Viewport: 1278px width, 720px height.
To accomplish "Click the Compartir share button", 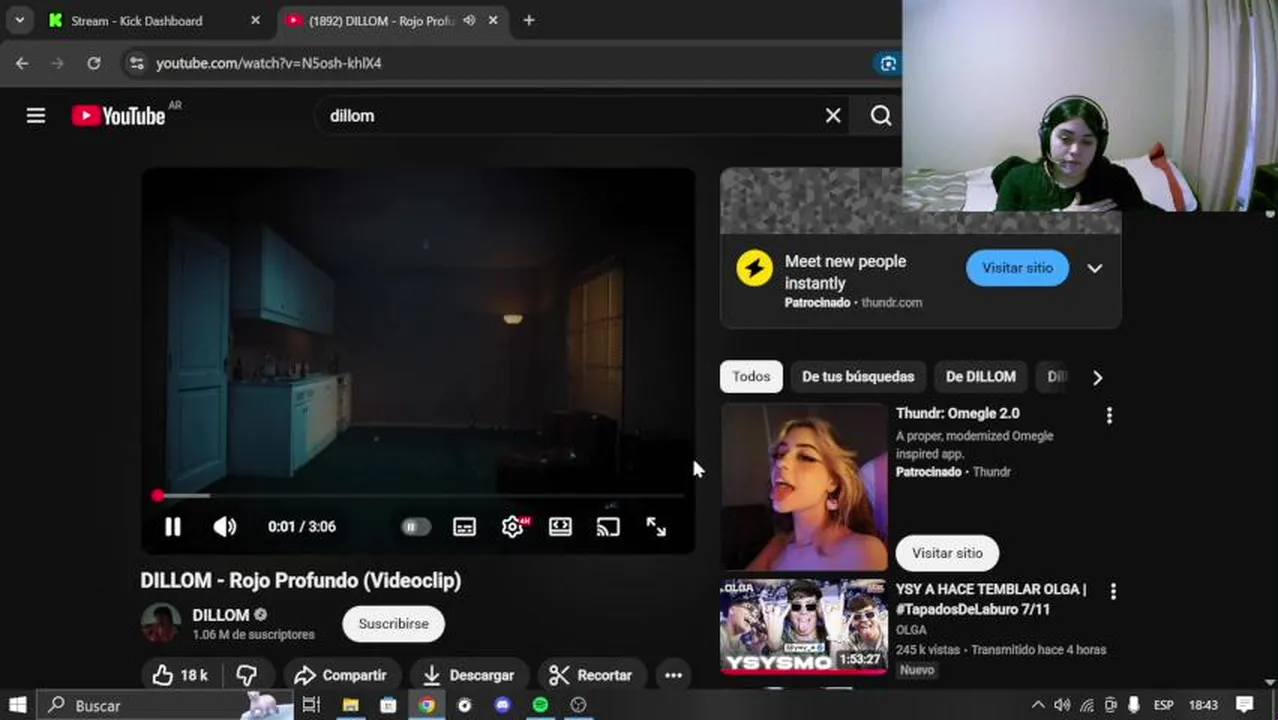I will click(x=341, y=675).
